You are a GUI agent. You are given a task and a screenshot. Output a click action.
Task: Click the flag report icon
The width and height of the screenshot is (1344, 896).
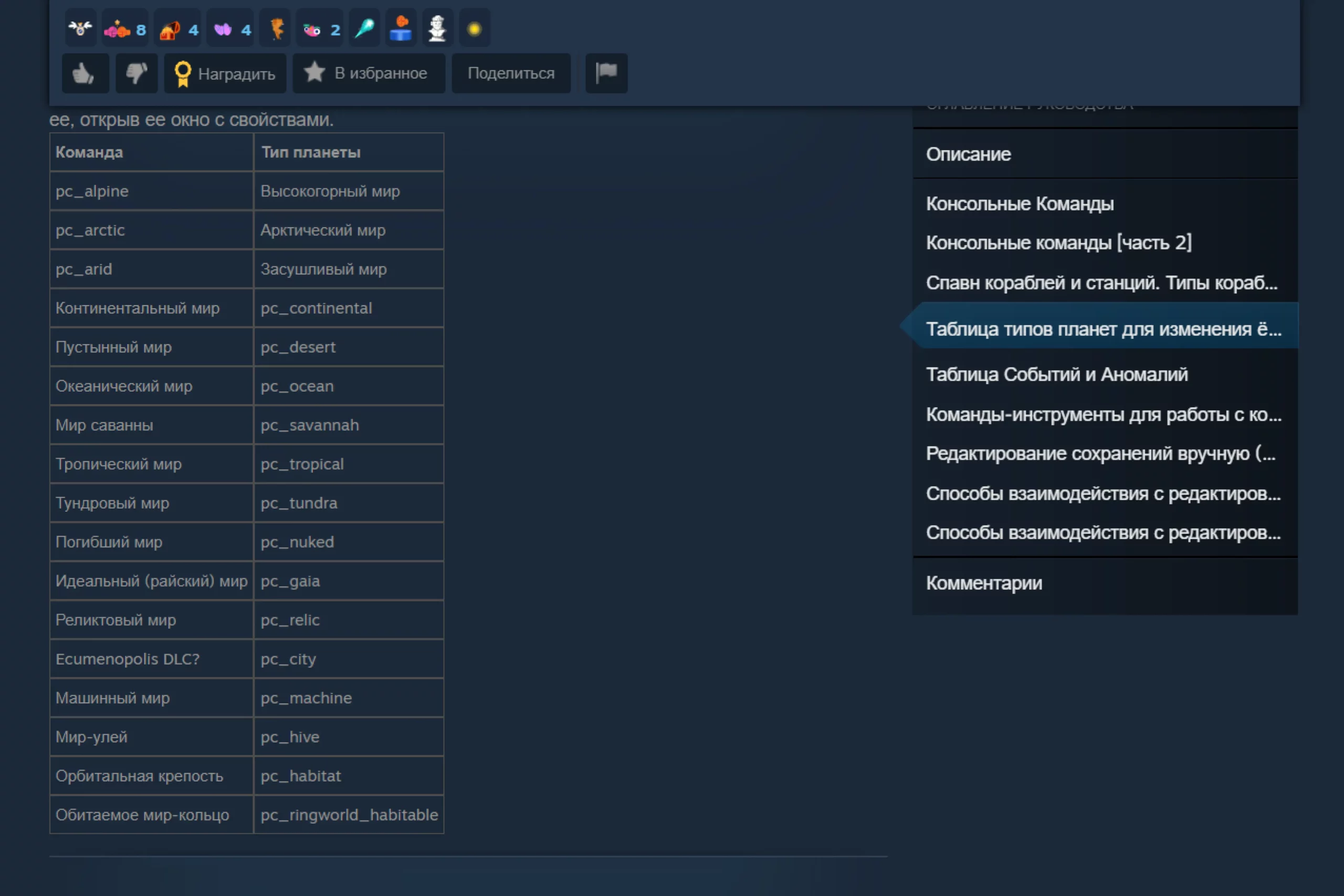point(606,73)
